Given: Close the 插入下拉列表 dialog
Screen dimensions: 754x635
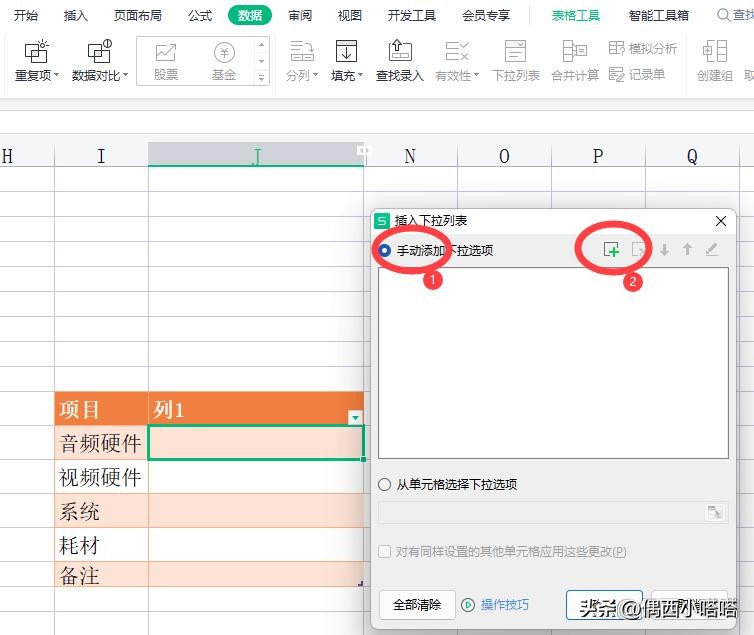Looking at the screenshot, I should pyautogui.click(x=720, y=221).
